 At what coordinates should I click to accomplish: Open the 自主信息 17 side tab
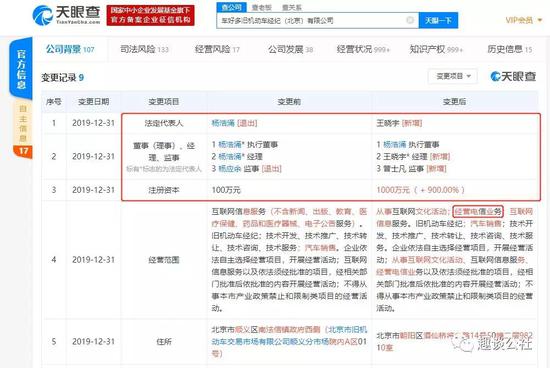(22, 129)
